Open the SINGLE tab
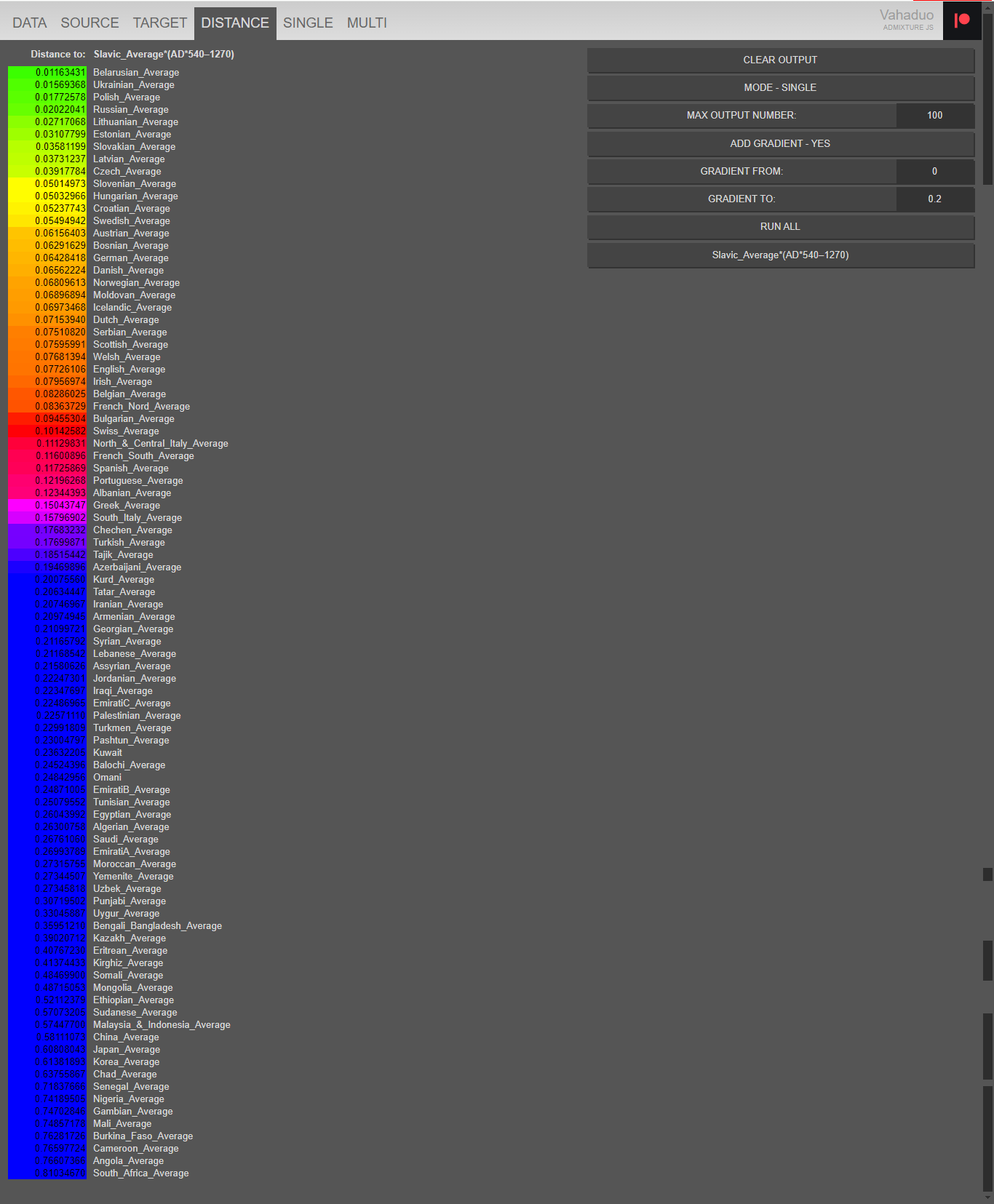Viewport: 994px width, 1204px height. tap(308, 23)
